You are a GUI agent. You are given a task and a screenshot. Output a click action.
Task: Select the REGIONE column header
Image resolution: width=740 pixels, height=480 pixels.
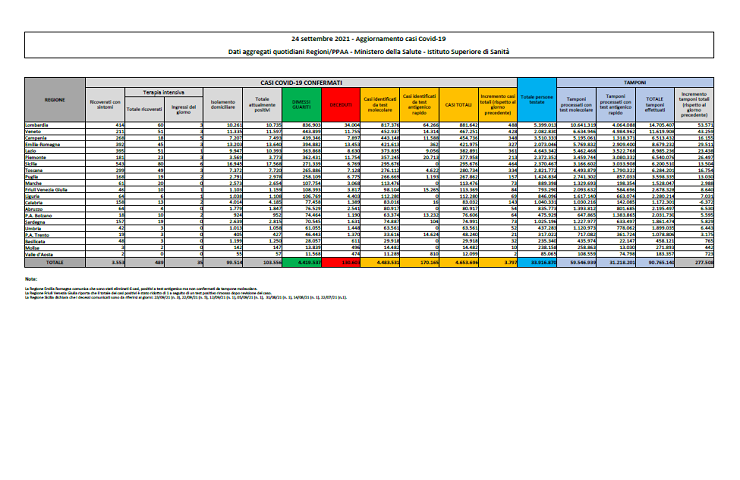pos(56,100)
